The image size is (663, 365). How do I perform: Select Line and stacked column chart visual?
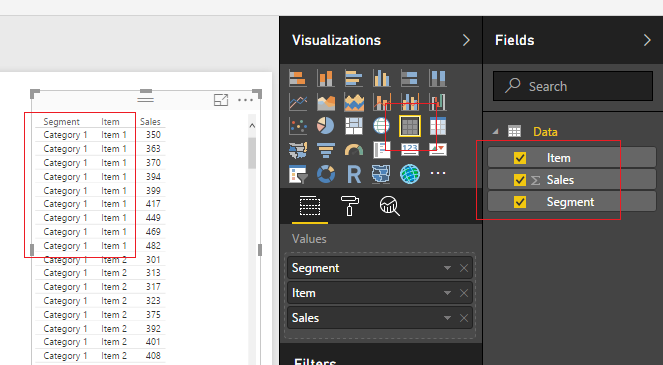381,102
